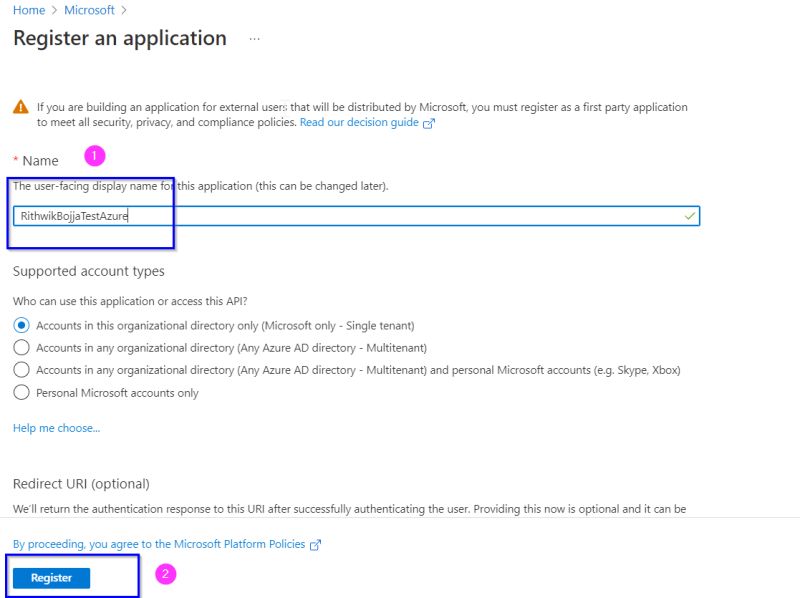Open the Microsoft breadcrumb entry
The width and height of the screenshot is (800, 598).
(88, 10)
